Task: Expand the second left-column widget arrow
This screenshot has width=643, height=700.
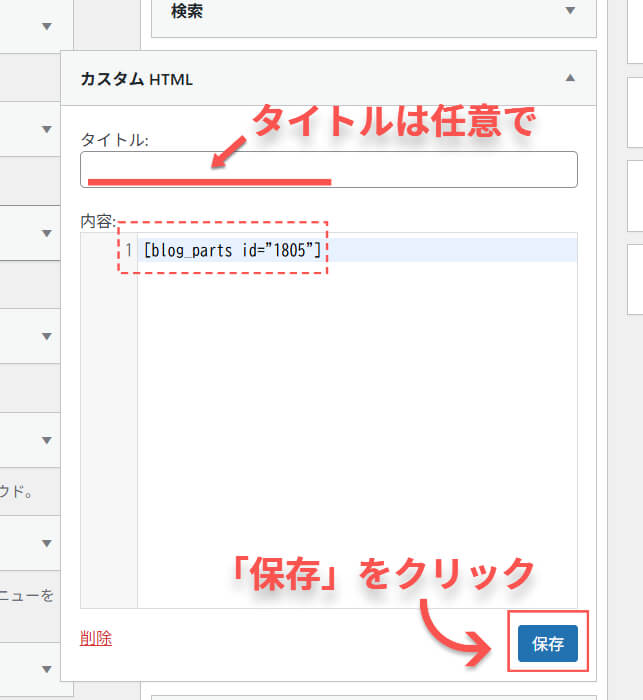Action: pyautogui.click(x=46, y=129)
